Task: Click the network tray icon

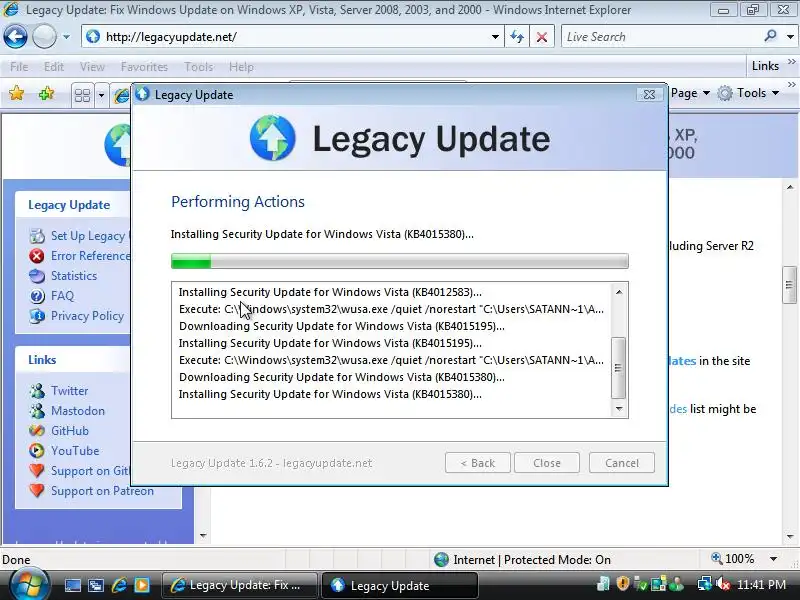Action: pos(705,584)
